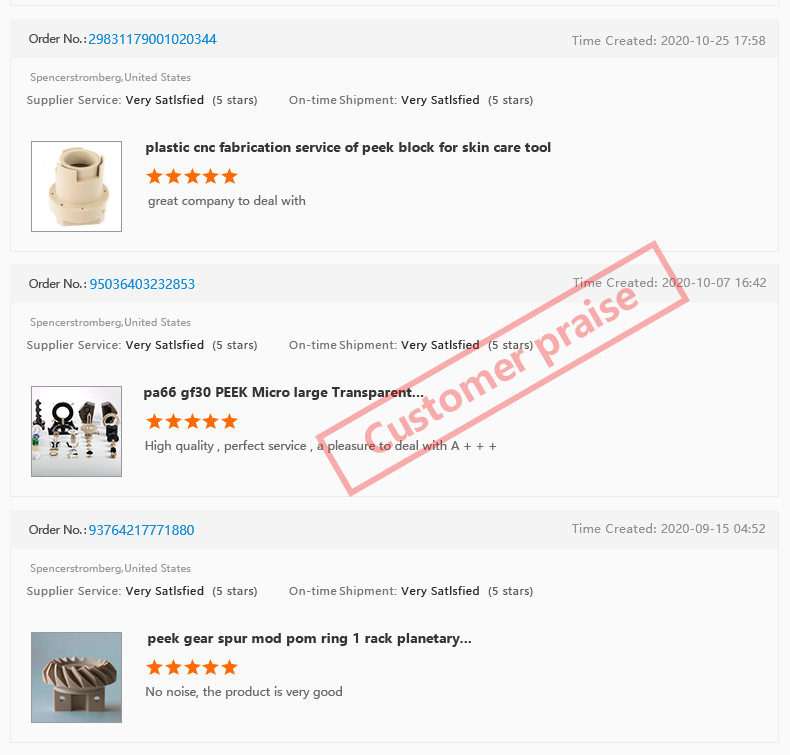Viewport: 790px width, 755px height.
Task: Open order number 29831179001020344 link
Action: (152, 39)
